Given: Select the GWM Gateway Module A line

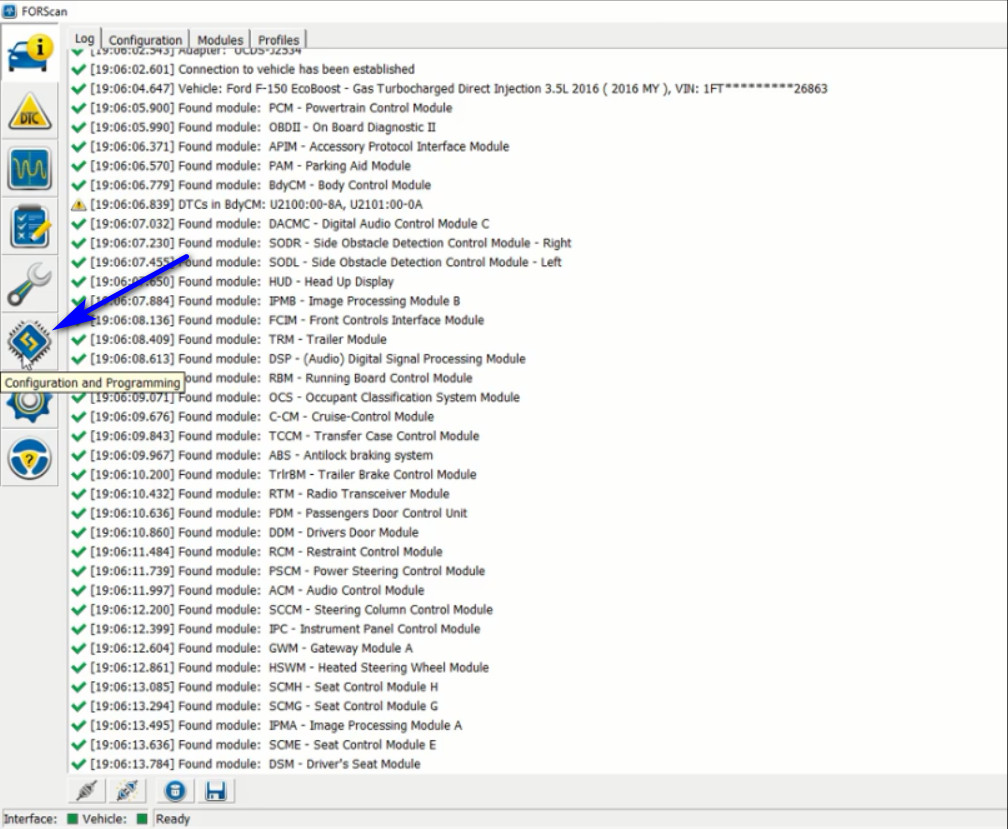Looking at the screenshot, I should click(242, 648).
